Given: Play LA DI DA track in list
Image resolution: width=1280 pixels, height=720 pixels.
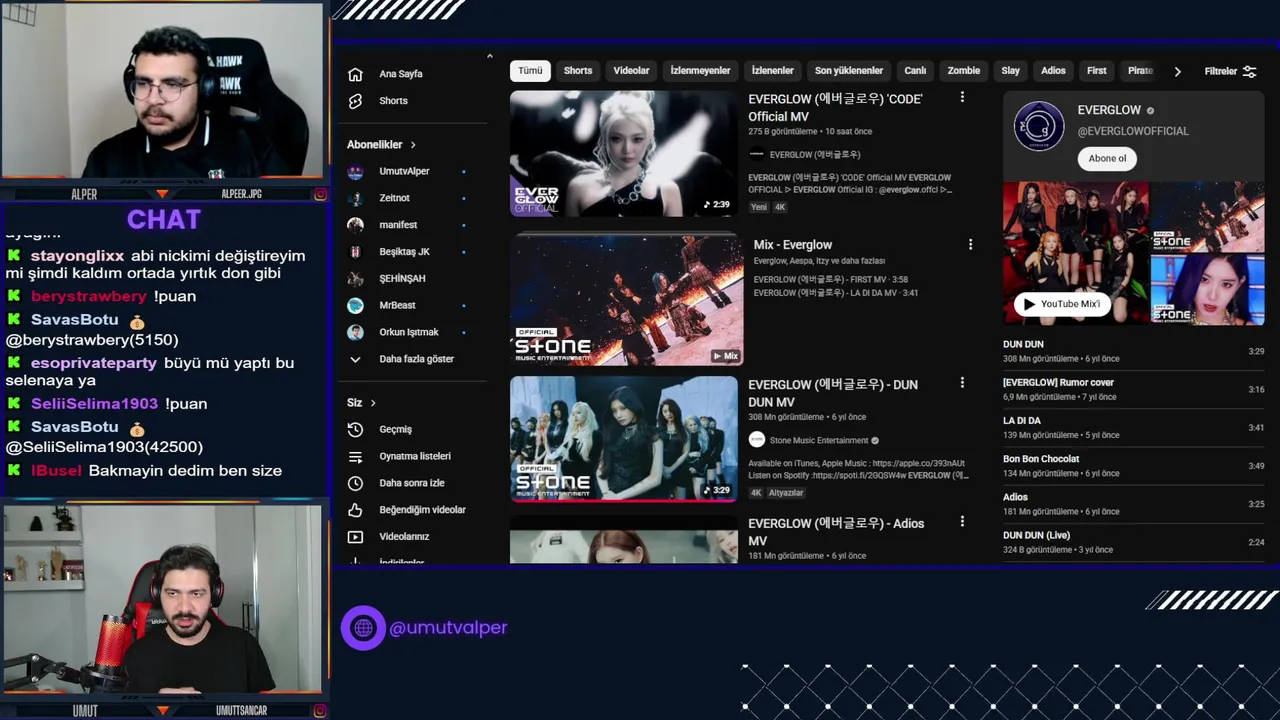Looking at the screenshot, I should 1134,427.
